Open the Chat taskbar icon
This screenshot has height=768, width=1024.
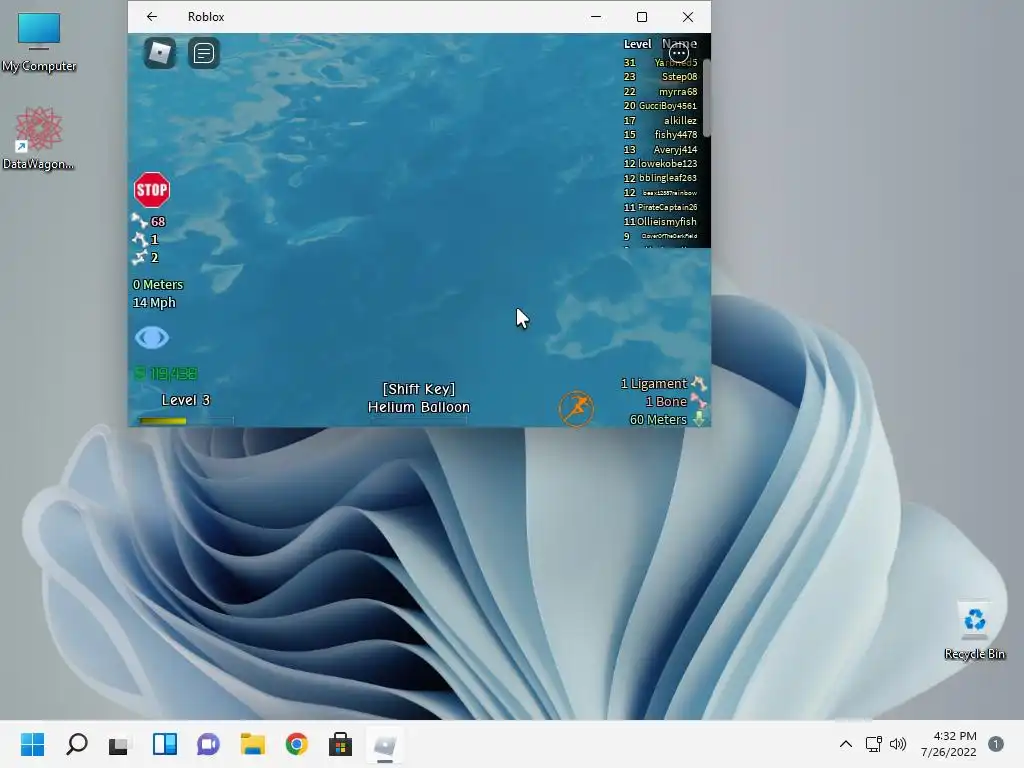208,744
